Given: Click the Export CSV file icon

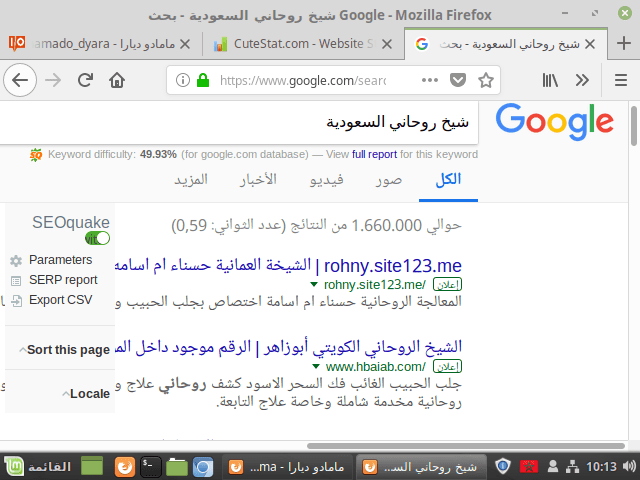Looking at the screenshot, I should [16, 301].
